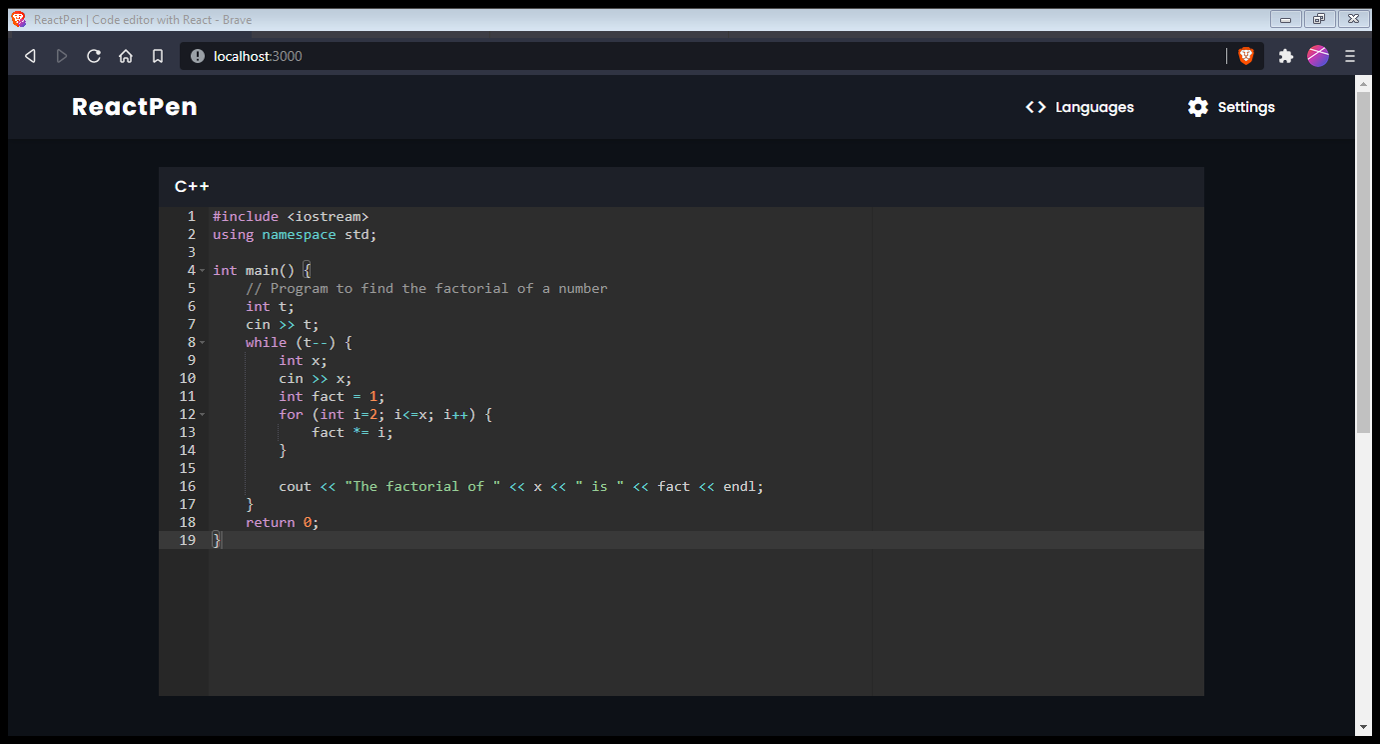
Task: Click the page scrollbar down arrow
Action: (1363, 727)
